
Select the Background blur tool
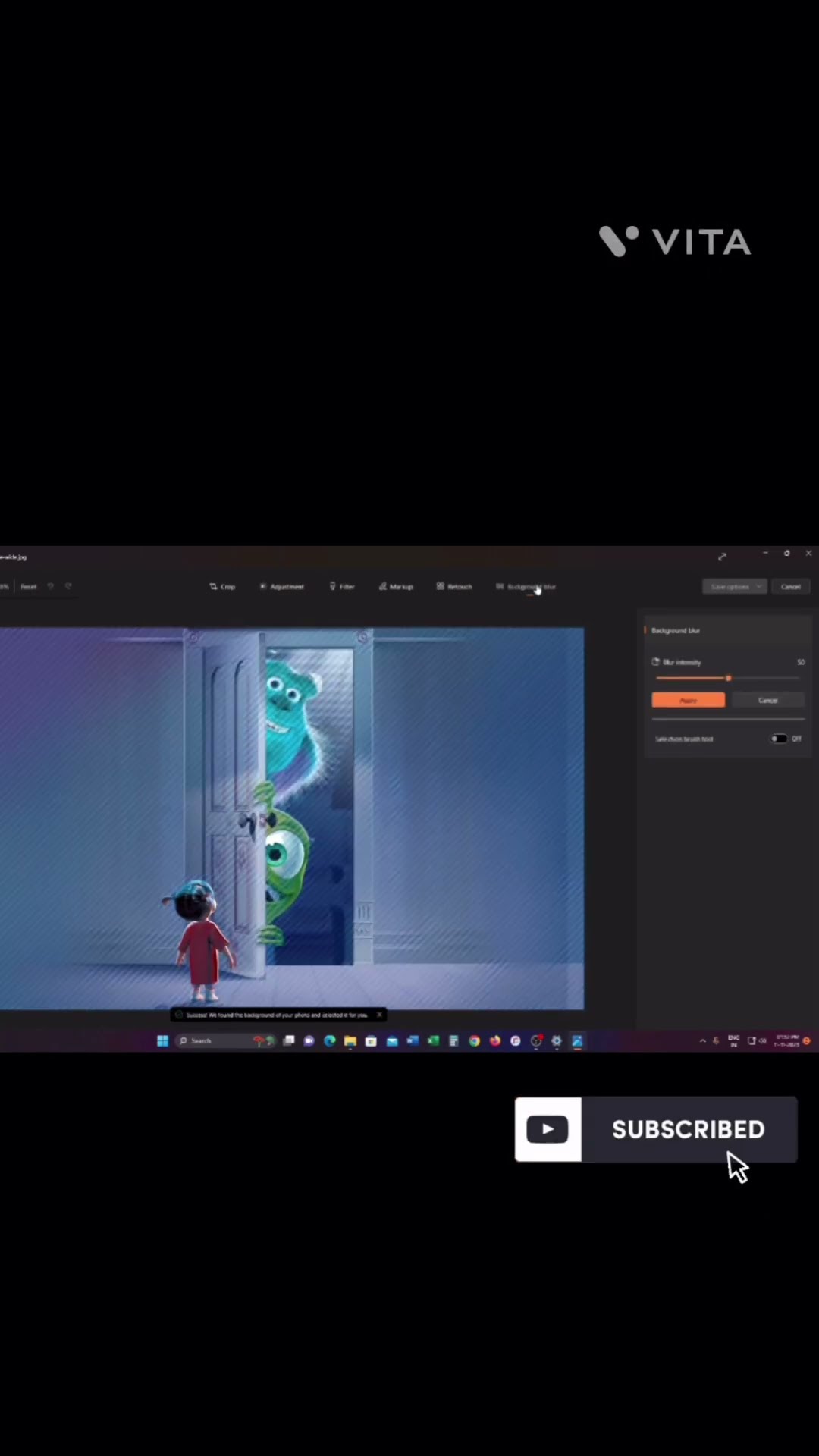tap(526, 586)
